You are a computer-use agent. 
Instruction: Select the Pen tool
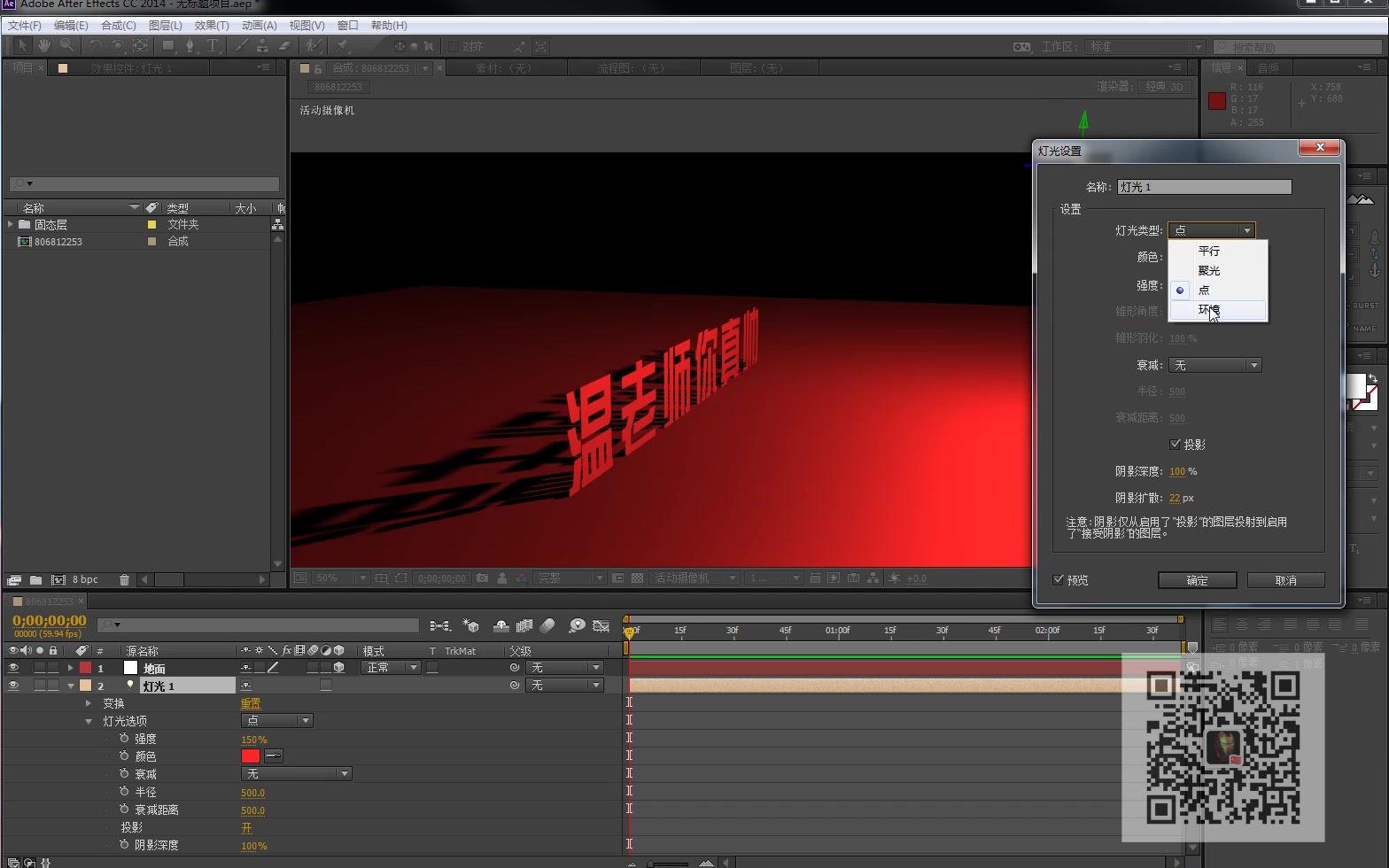pos(190,46)
